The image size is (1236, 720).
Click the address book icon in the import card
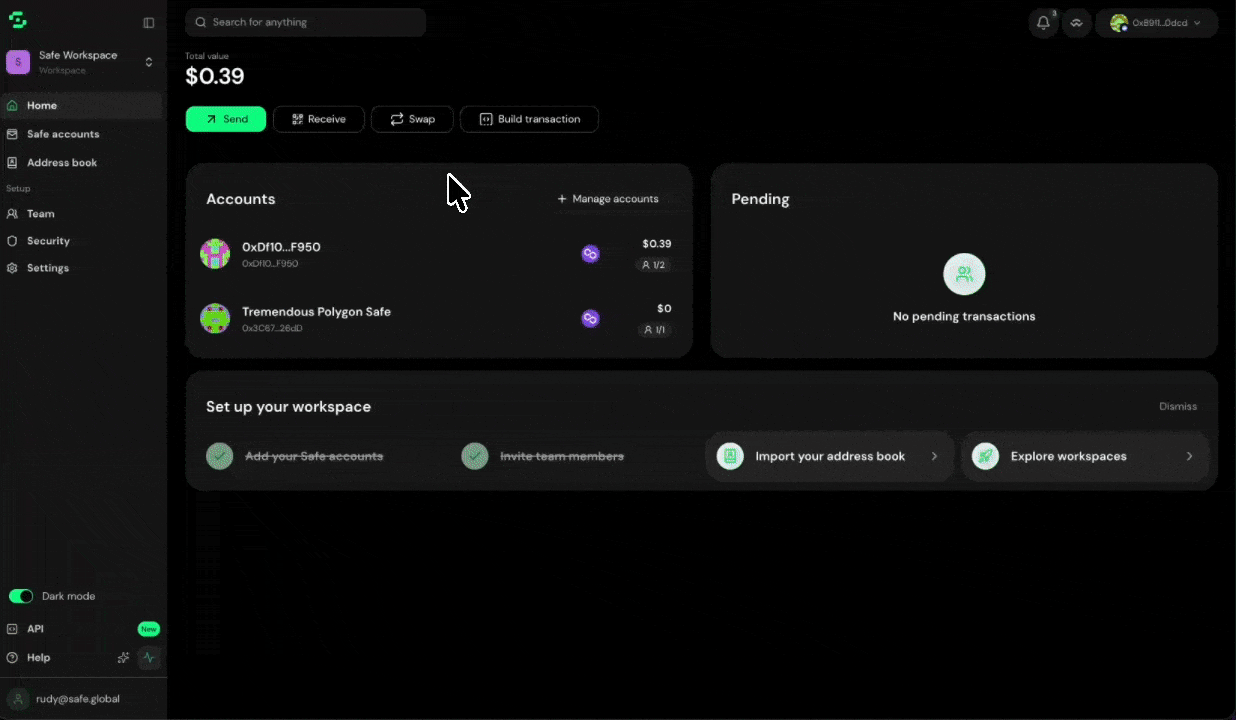click(x=730, y=456)
